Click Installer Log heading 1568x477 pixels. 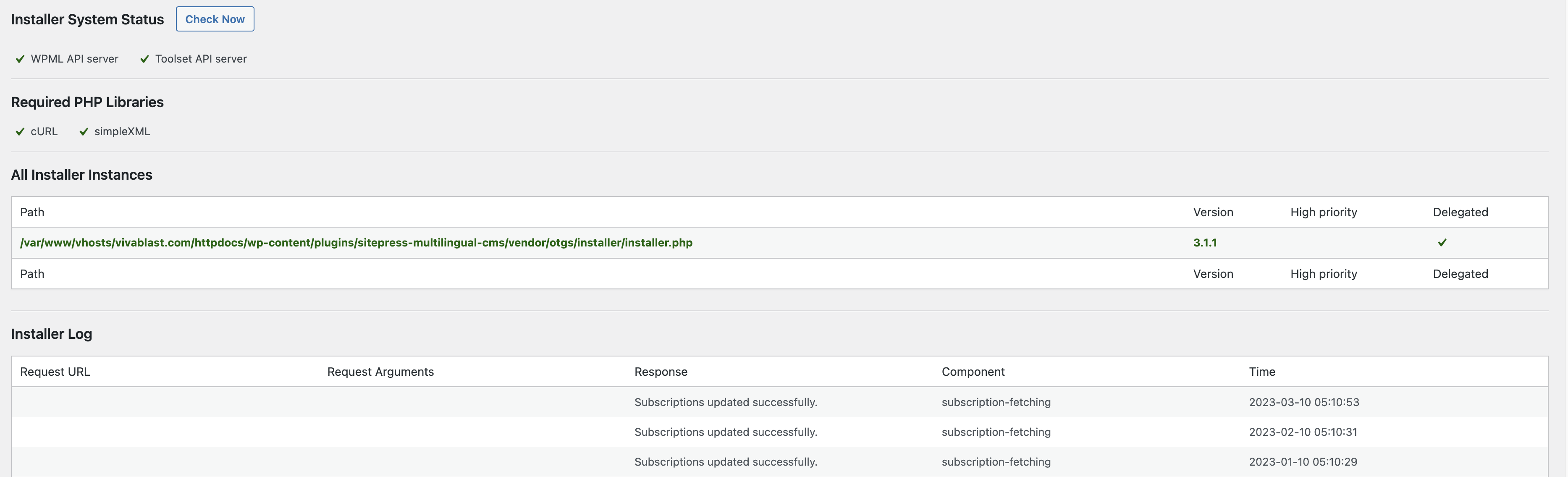pyautogui.click(x=51, y=334)
